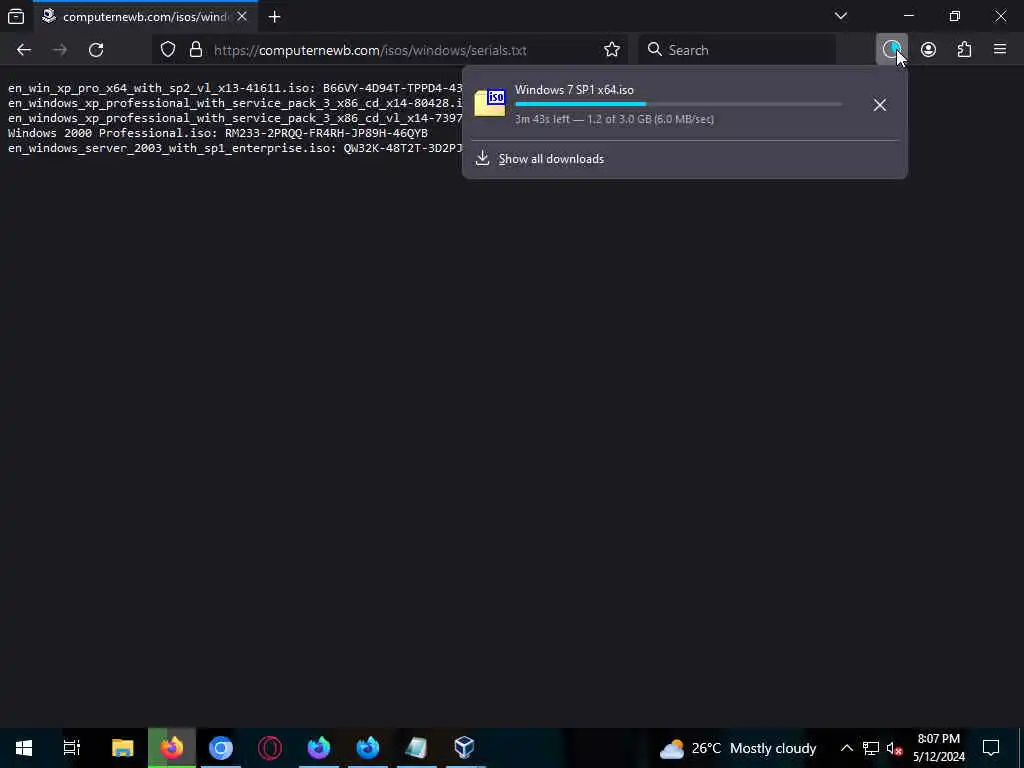Open the Windows notification center
This screenshot has width=1024, height=768.
coord(991,748)
